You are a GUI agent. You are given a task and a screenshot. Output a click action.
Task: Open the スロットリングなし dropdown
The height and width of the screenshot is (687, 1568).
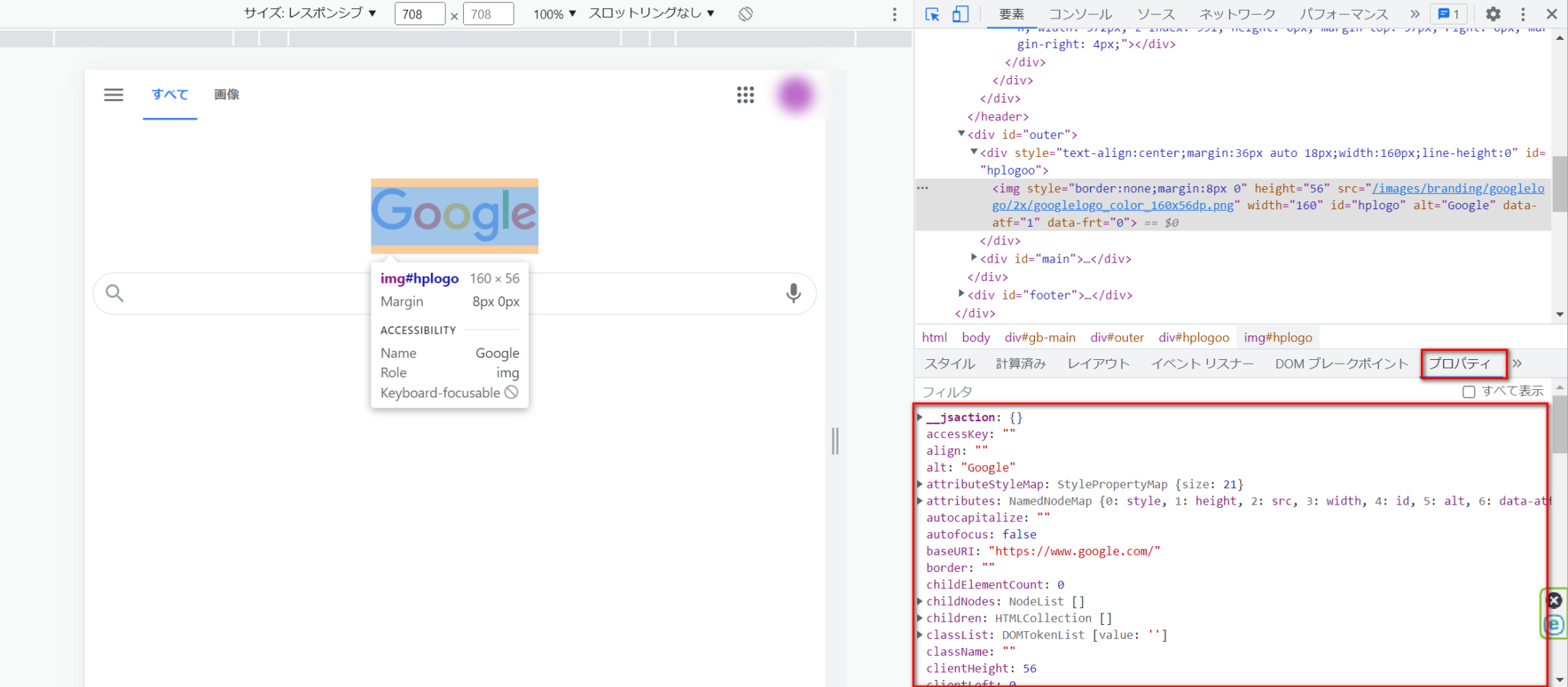click(652, 14)
